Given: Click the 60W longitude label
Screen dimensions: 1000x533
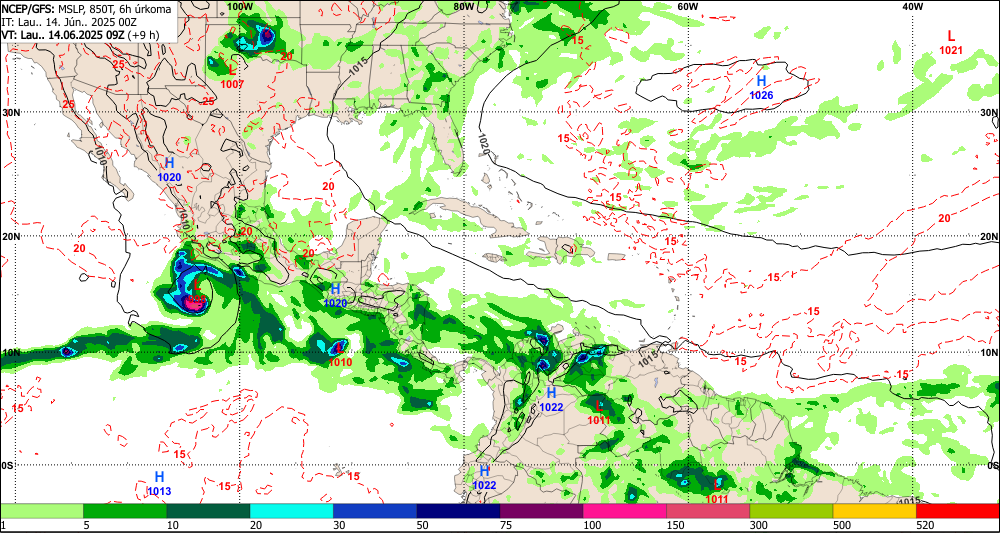Looking at the screenshot, I should click(x=688, y=6).
